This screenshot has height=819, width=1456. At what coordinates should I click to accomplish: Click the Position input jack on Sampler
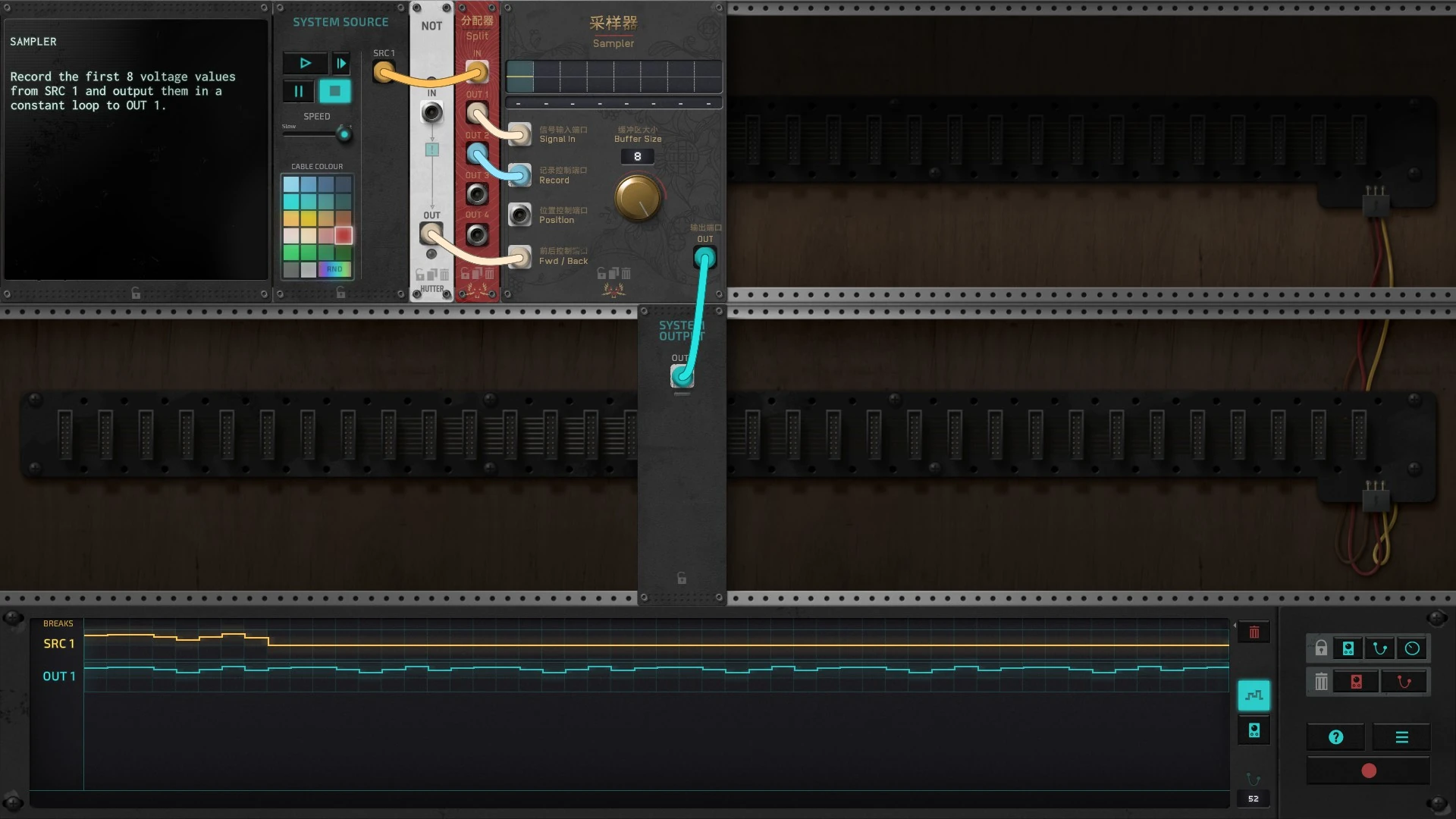(x=519, y=215)
